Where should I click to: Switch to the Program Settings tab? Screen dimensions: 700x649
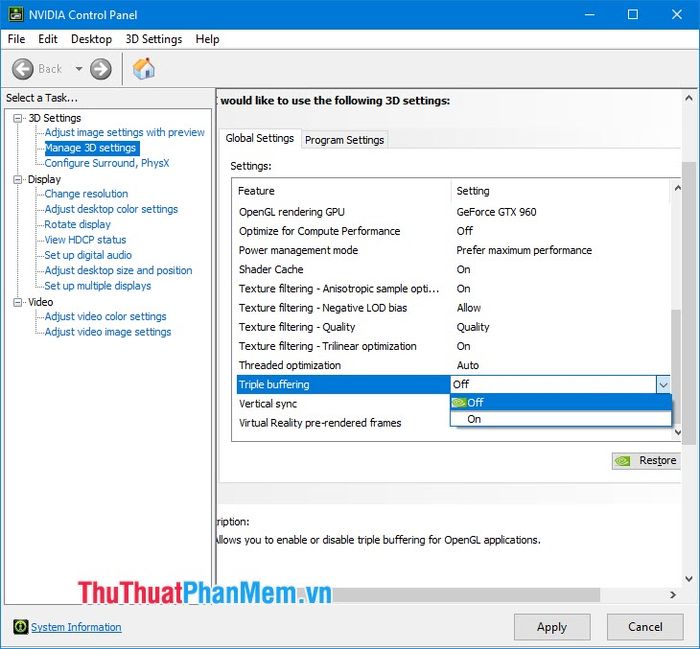[x=344, y=140]
